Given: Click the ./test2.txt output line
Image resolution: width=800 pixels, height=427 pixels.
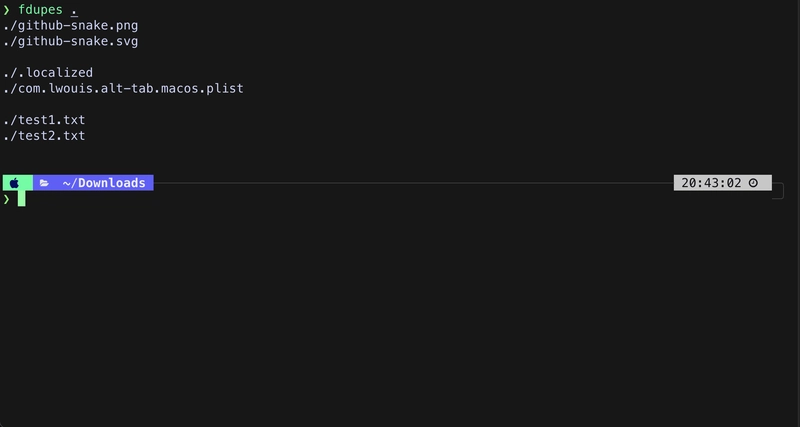Looking at the screenshot, I should [43, 136].
